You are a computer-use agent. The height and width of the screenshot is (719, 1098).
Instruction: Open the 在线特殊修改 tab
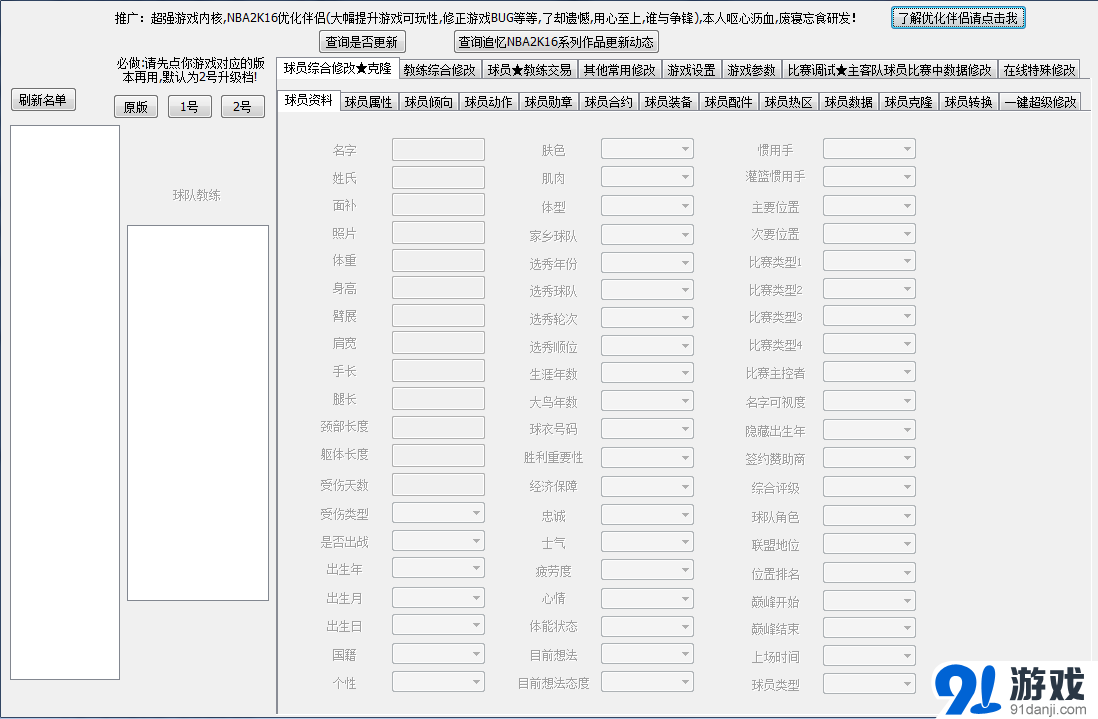pos(1039,70)
